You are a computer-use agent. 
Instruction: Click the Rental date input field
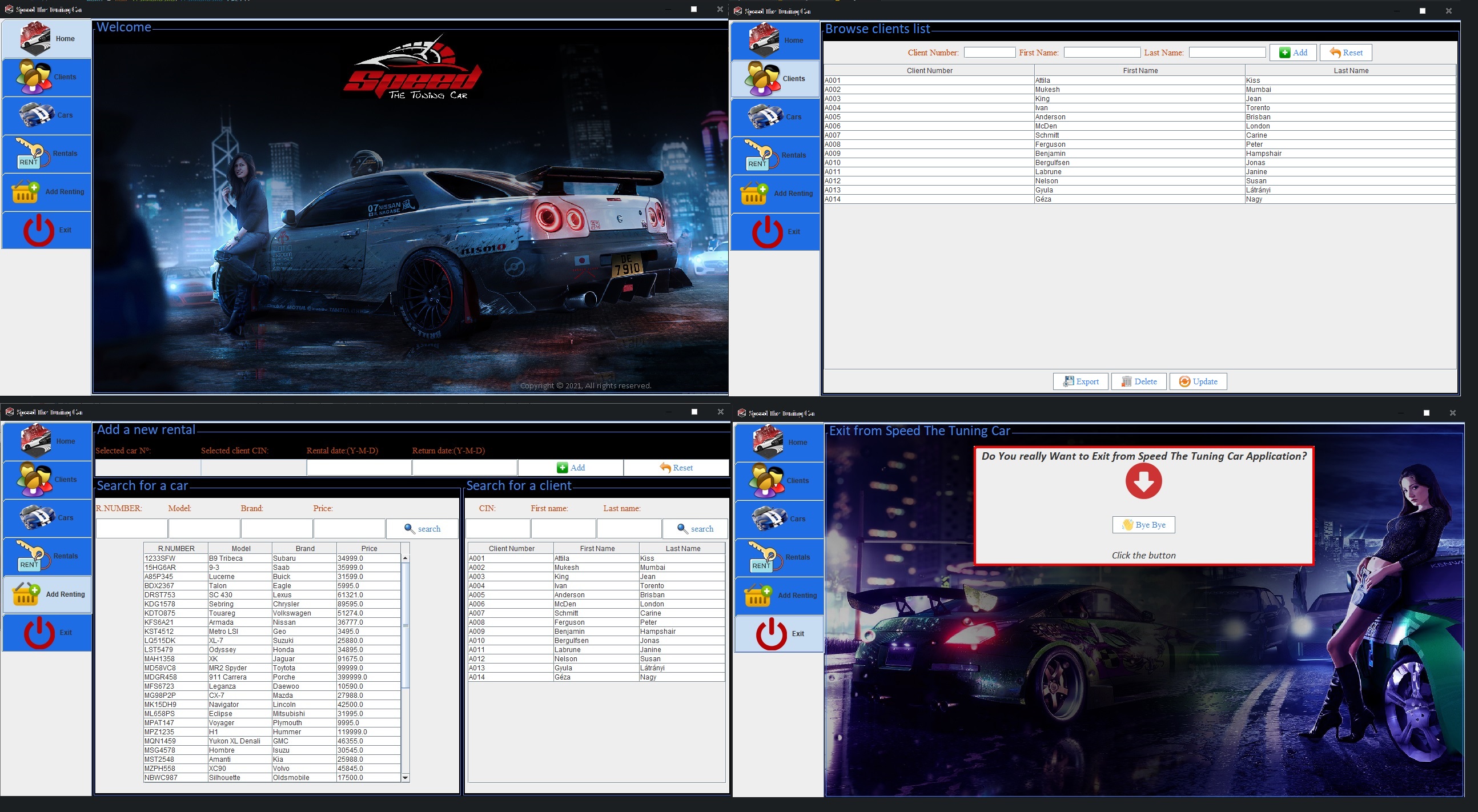(359, 468)
